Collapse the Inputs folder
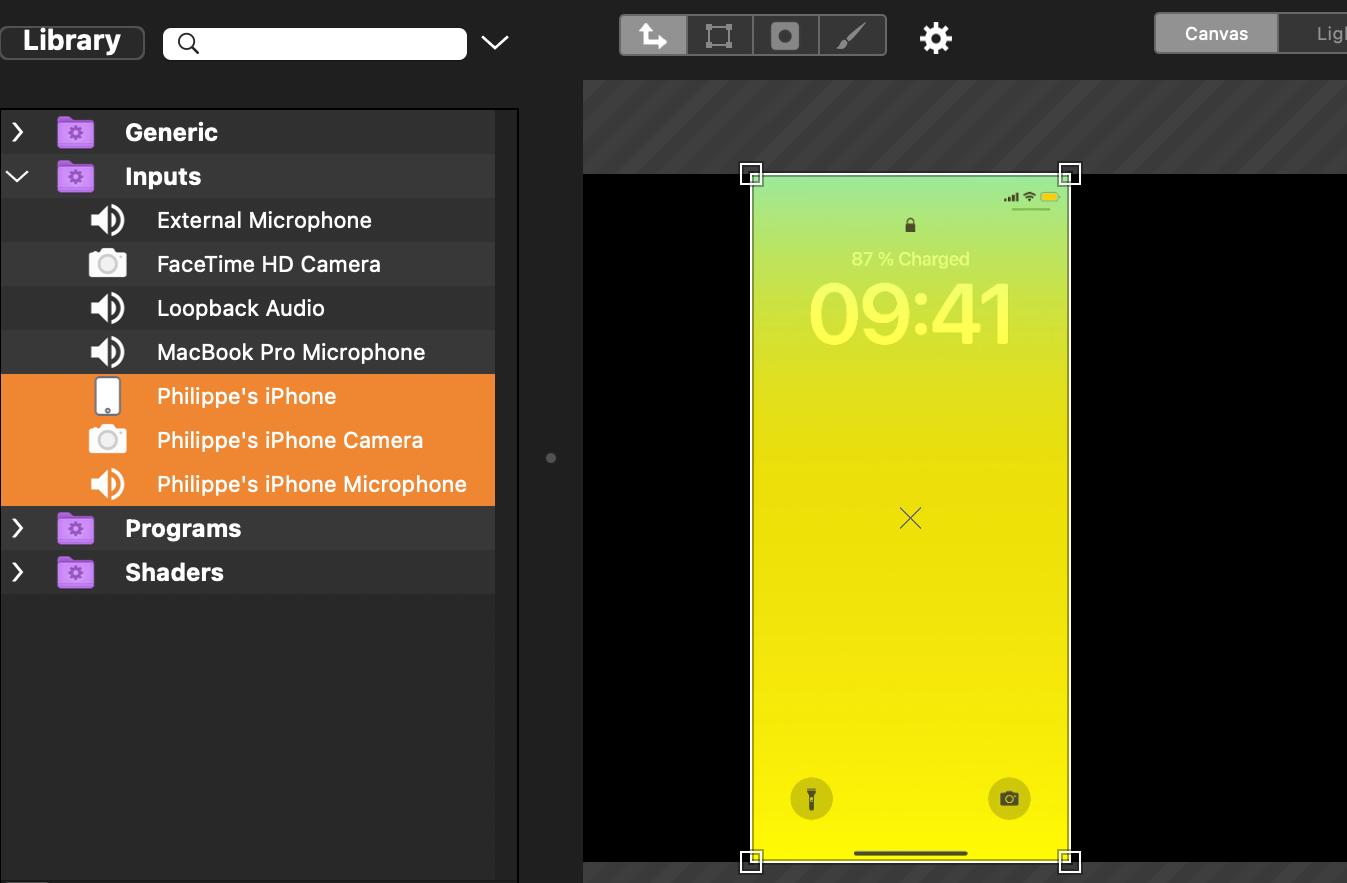1347x883 pixels. coord(18,176)
